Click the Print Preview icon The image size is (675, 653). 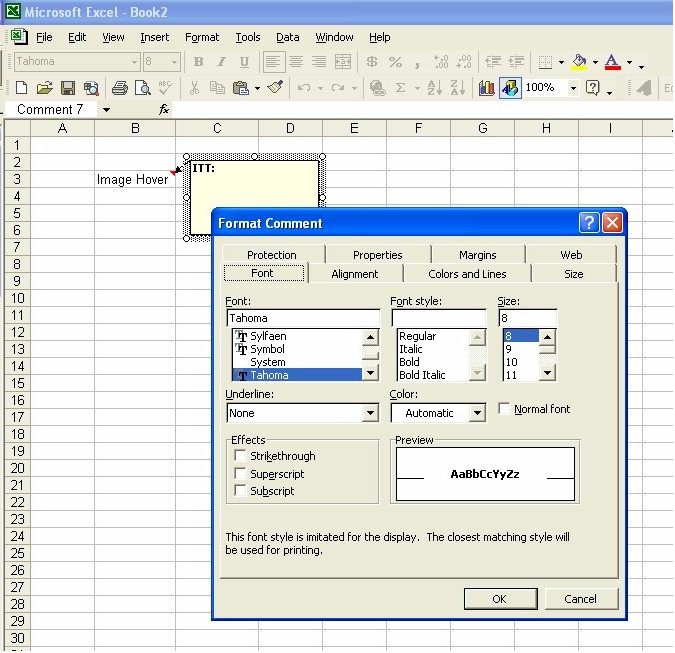142,88
